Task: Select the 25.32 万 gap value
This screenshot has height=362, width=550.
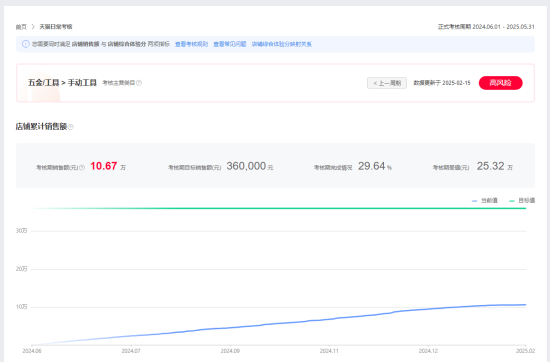Action: 495,166
